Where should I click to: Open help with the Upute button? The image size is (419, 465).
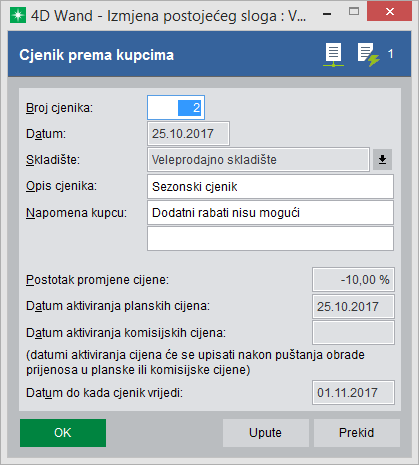[266, 433]
